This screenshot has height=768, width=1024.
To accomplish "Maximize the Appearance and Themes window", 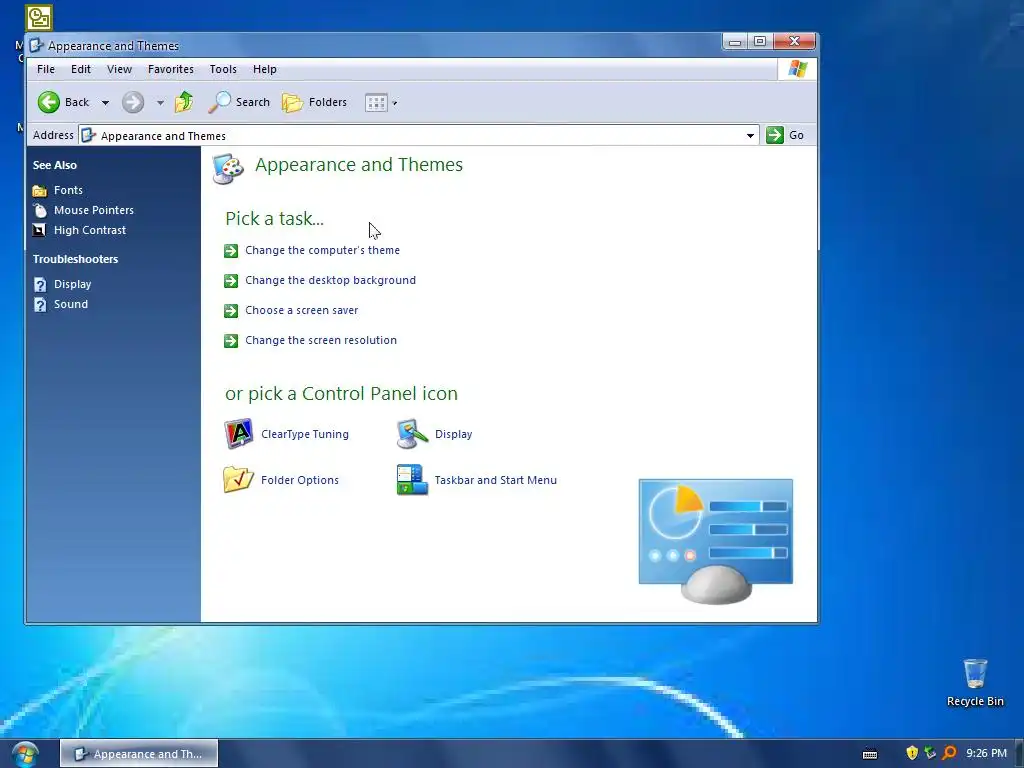I will pos(760,41).
